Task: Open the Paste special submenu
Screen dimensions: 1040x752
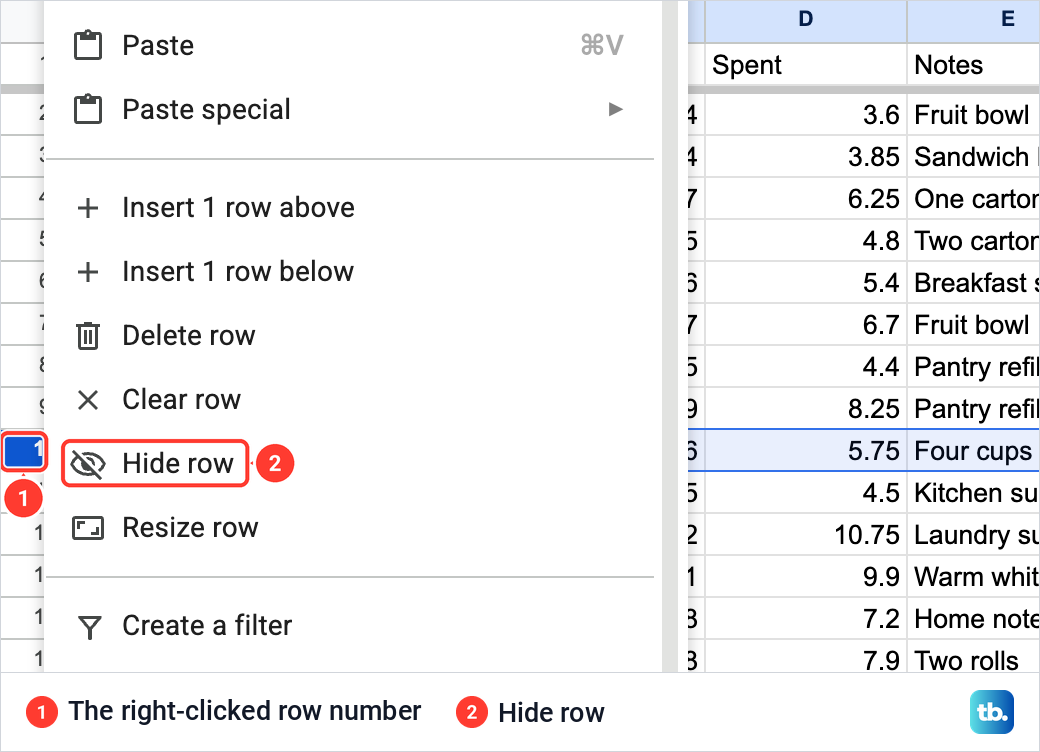Action: 353,109
